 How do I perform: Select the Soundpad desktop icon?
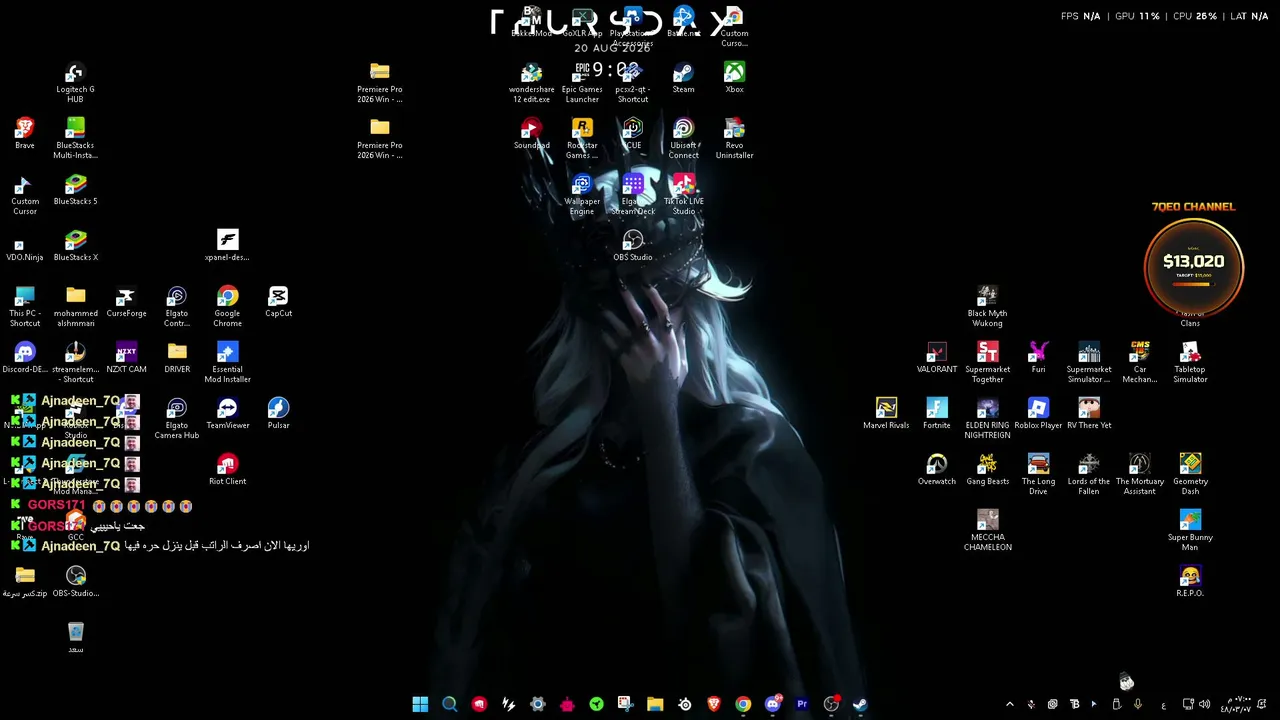531,134
